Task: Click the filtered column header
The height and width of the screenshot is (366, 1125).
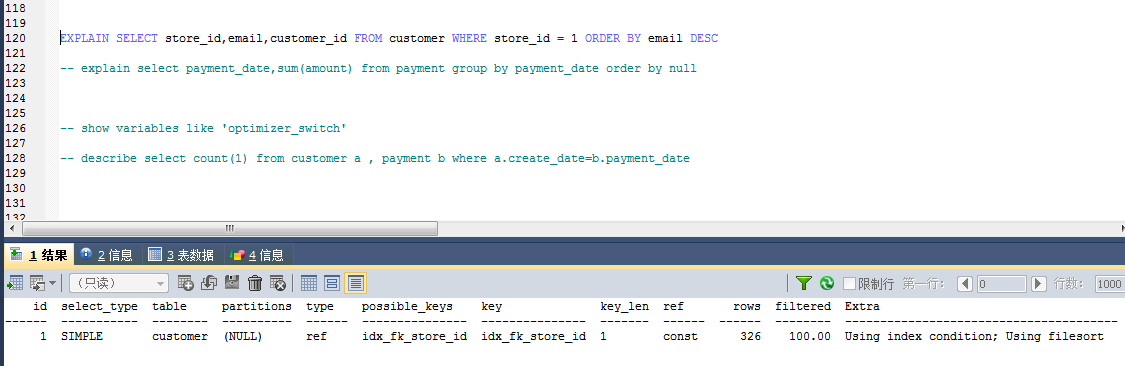Action: click(803, 306)
